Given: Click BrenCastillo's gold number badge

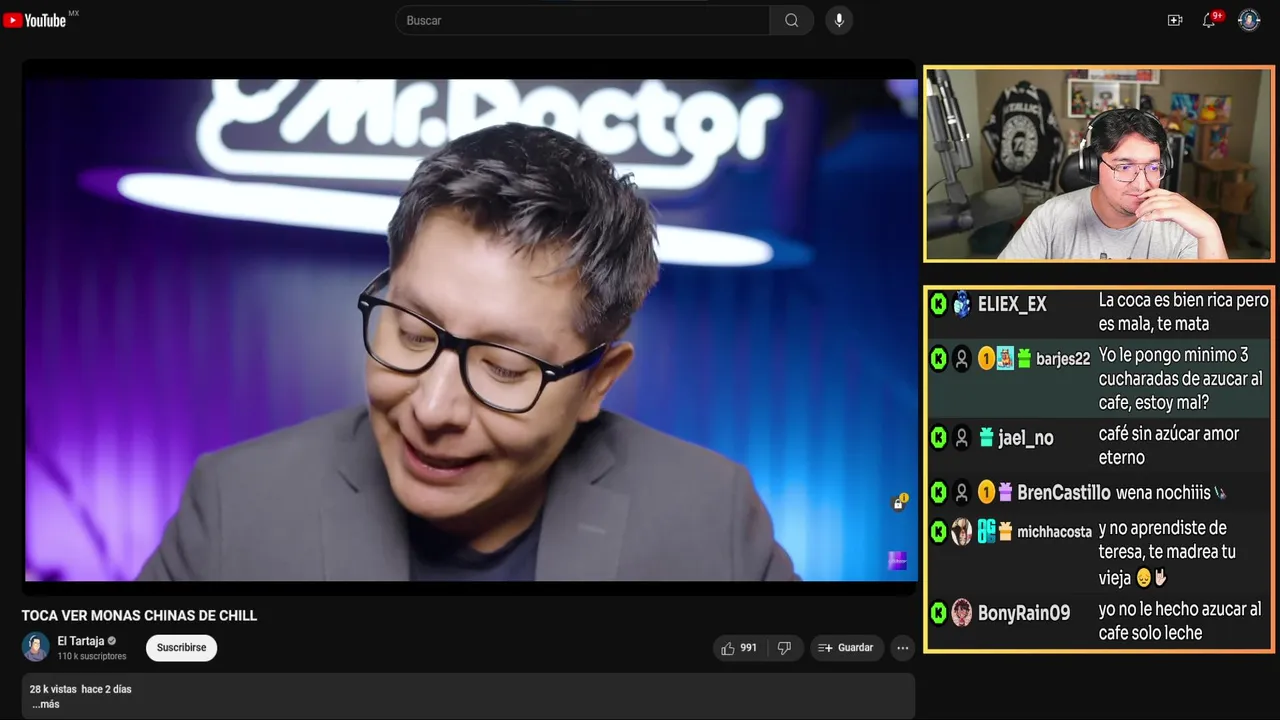Looking at the screenshot, I should 986,492.
